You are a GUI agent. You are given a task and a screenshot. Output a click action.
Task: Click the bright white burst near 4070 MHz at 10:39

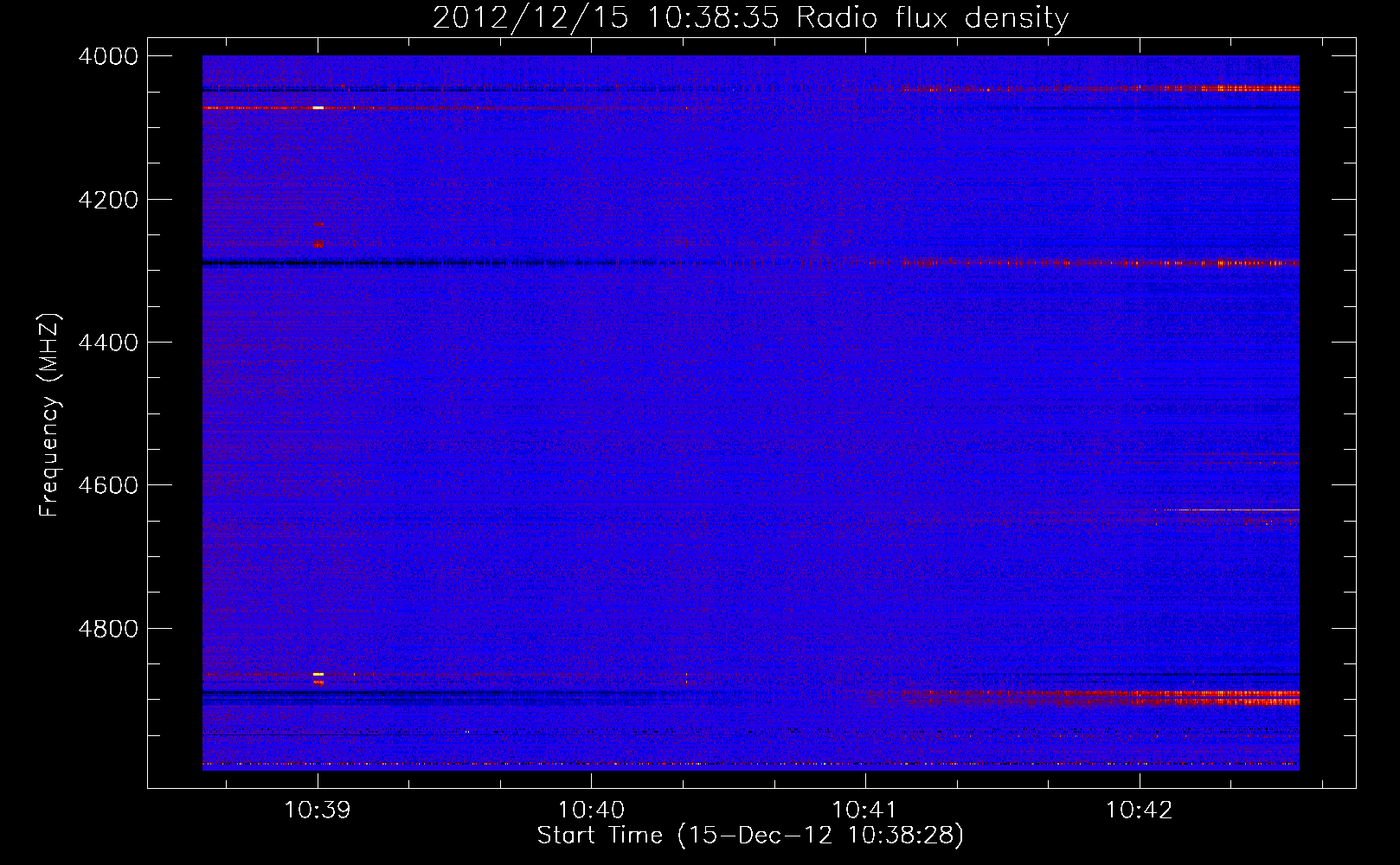click(318, 108)
